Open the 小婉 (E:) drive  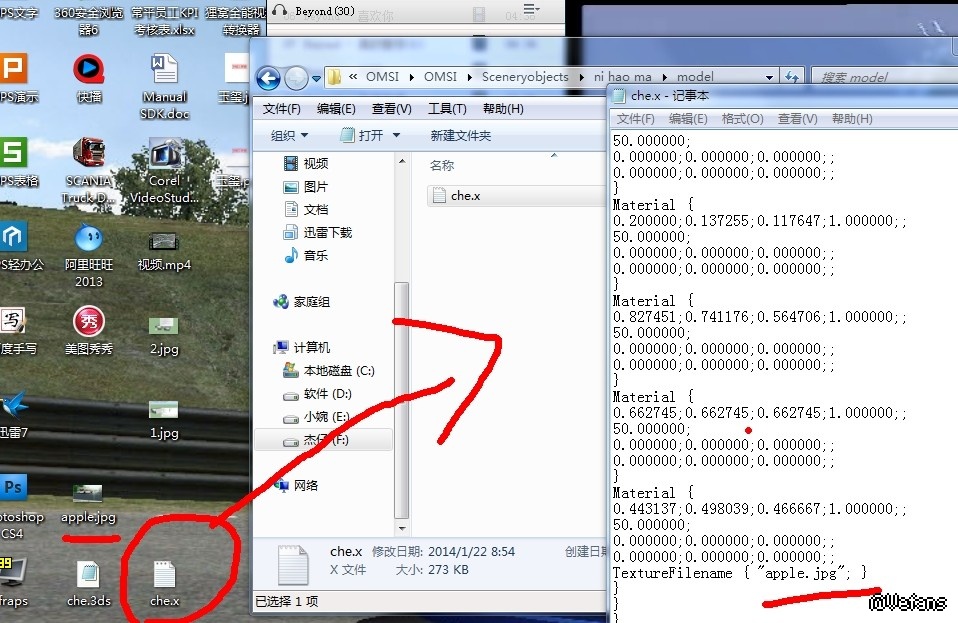point(316,417)
